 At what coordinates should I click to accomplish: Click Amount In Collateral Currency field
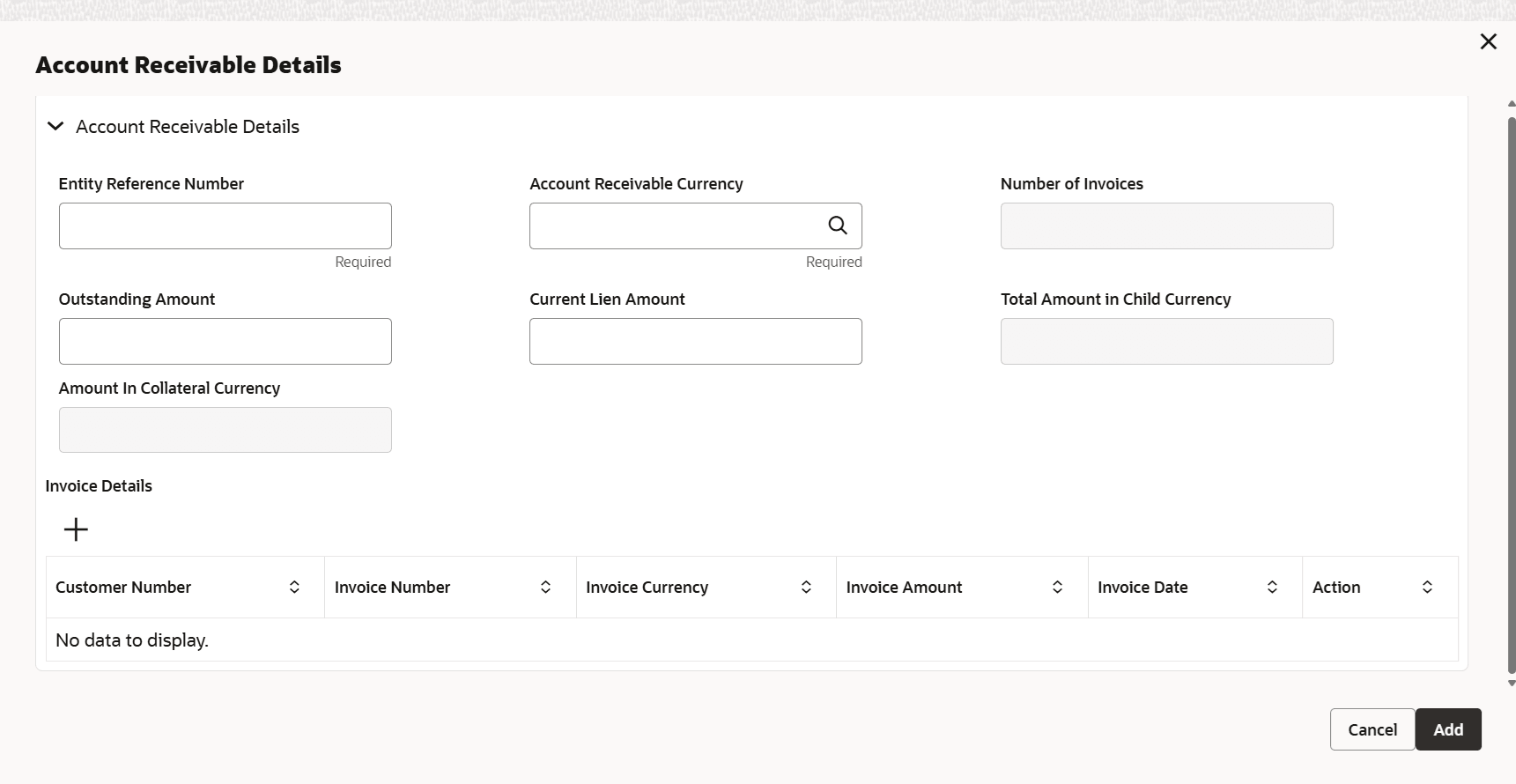click(x=225, y=431)
